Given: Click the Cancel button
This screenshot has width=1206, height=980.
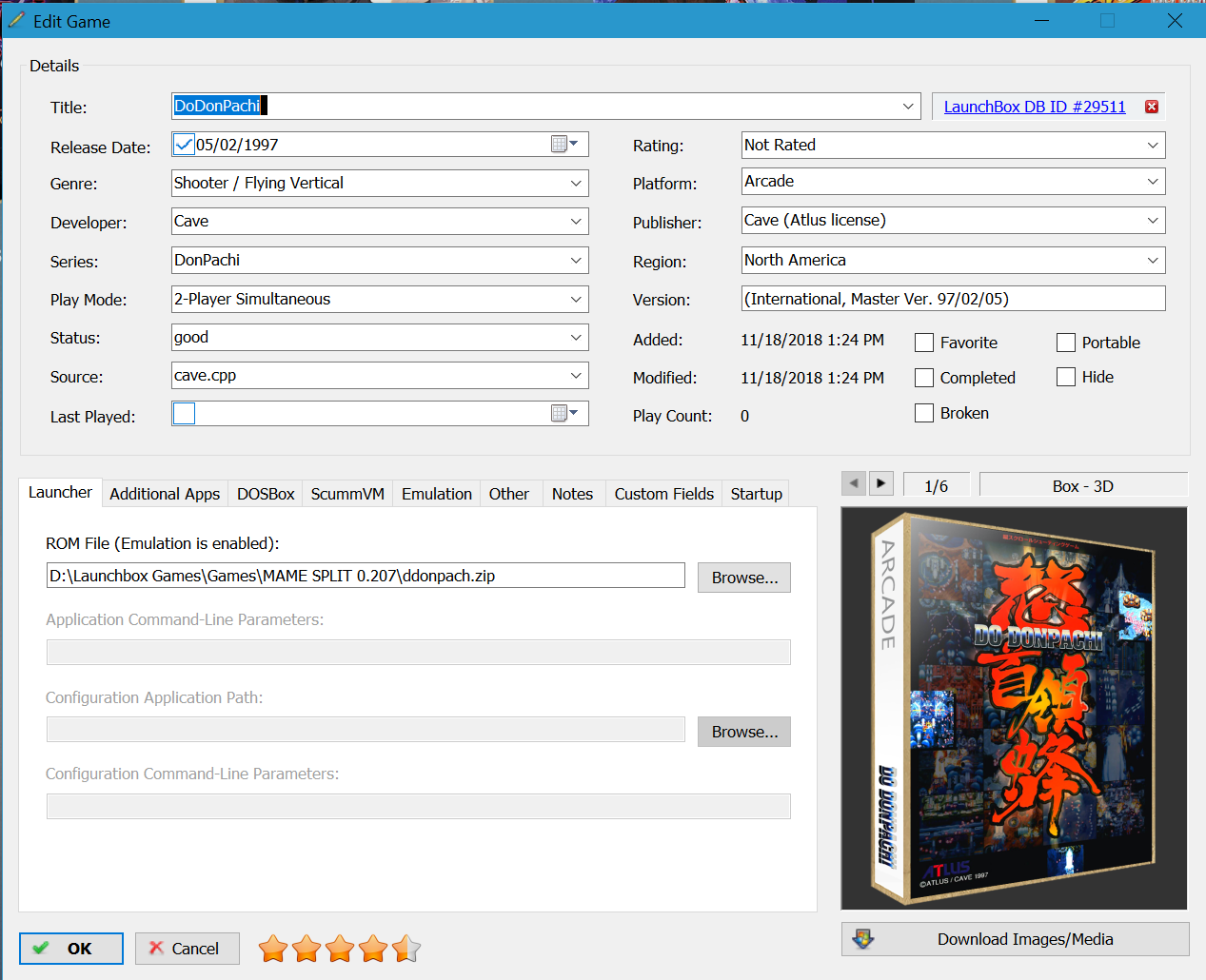Looking at the screenshot, I should tap(187, 949).
